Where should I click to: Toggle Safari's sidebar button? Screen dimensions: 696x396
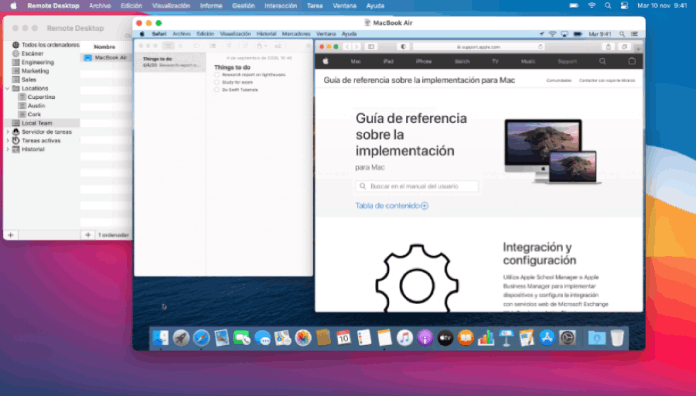pyautogui.click(x=371, y=47)
